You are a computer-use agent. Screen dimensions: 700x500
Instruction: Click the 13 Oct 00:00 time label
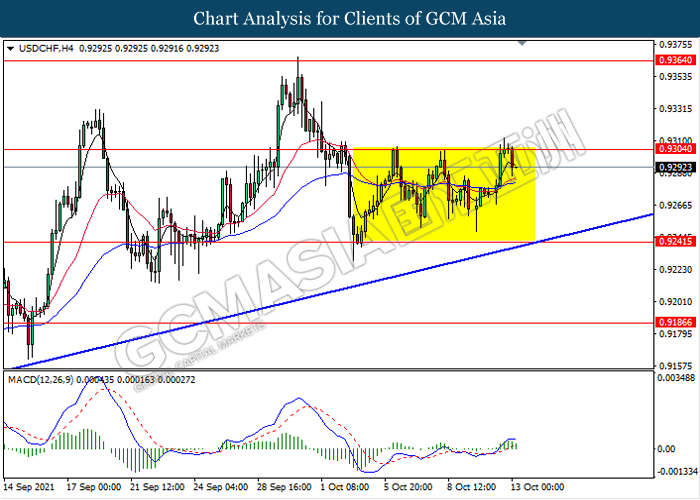pos(537,487)
